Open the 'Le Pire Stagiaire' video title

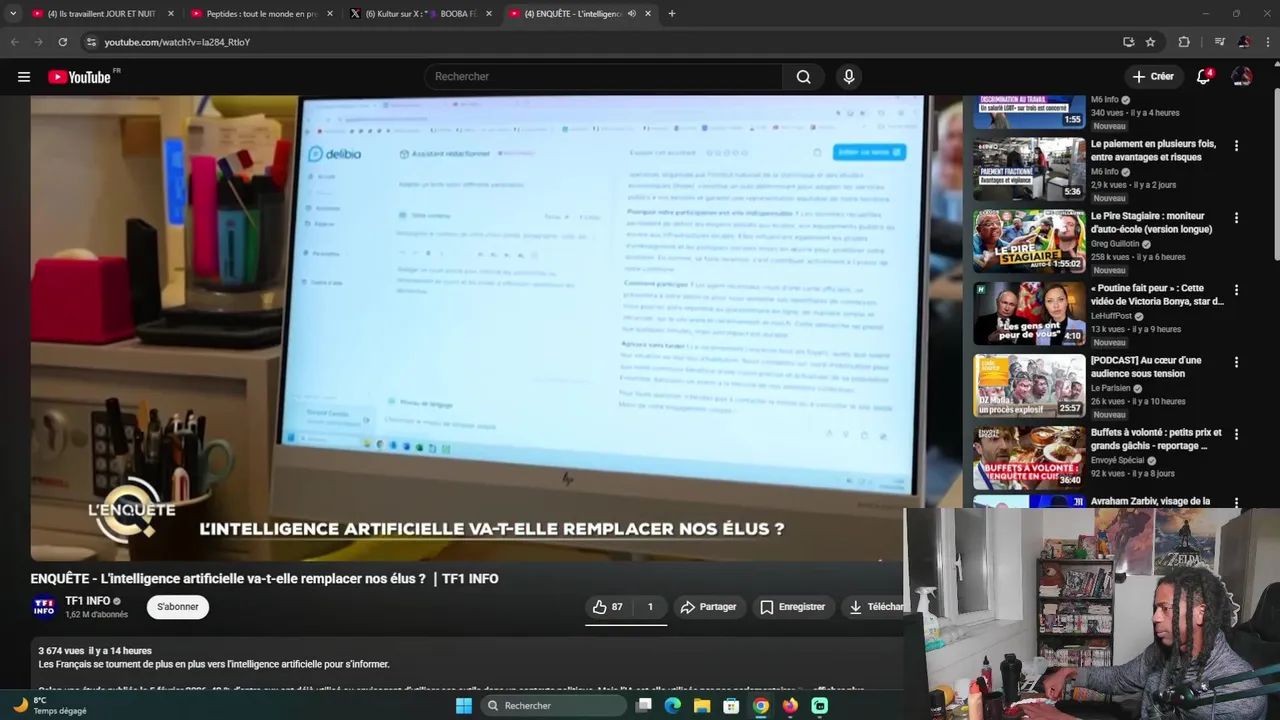(1151, 222)
